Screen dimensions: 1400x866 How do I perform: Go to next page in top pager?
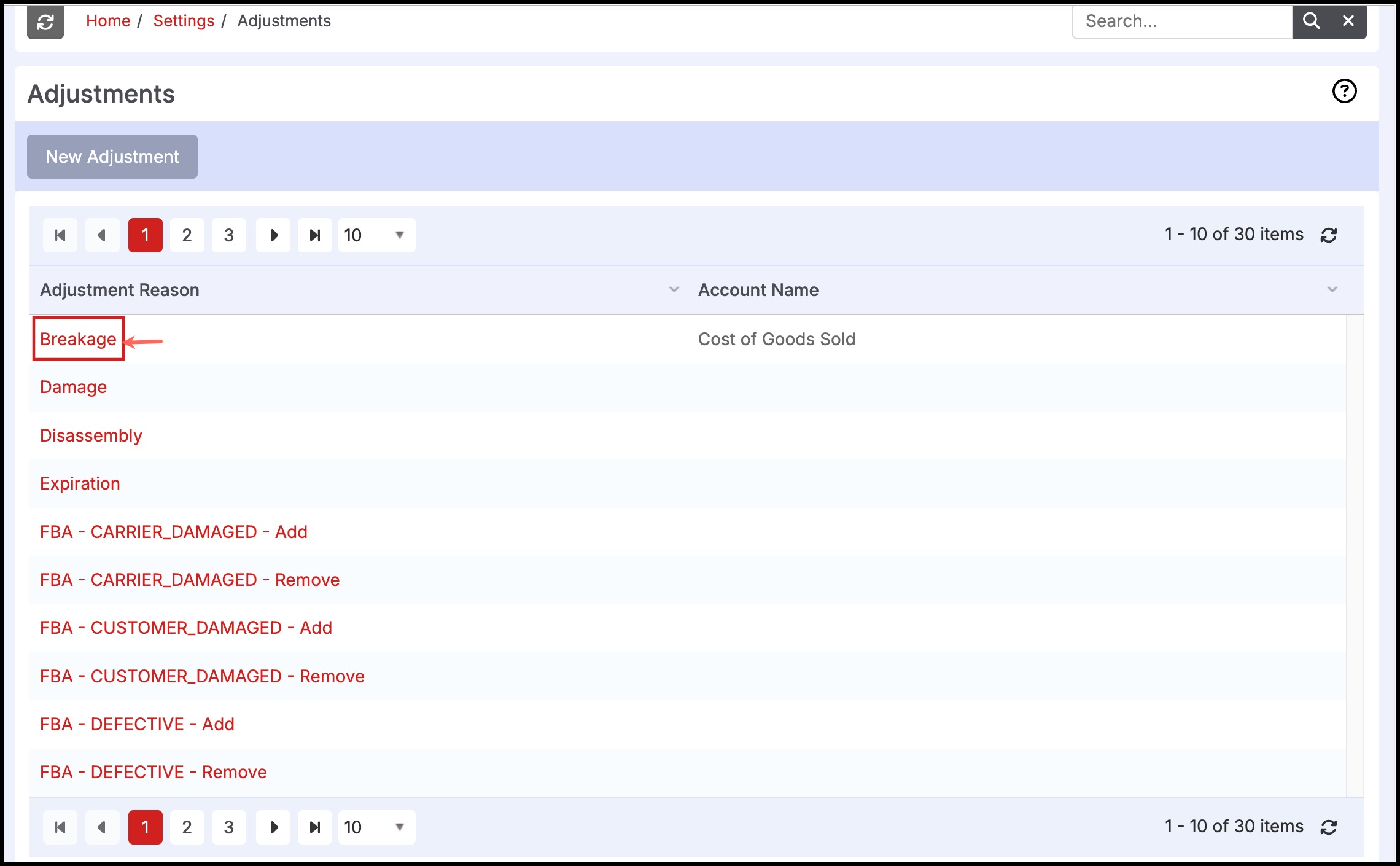click(x=273, y=235)
